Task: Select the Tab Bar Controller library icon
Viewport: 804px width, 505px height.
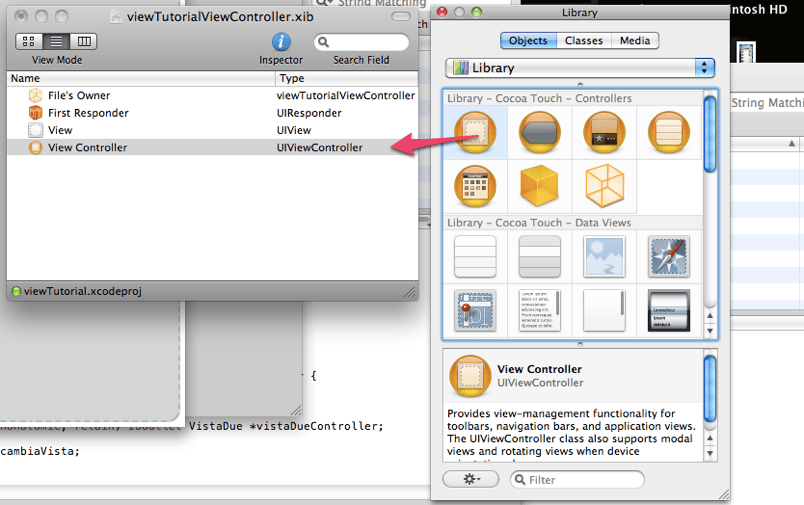Action: 605,132
